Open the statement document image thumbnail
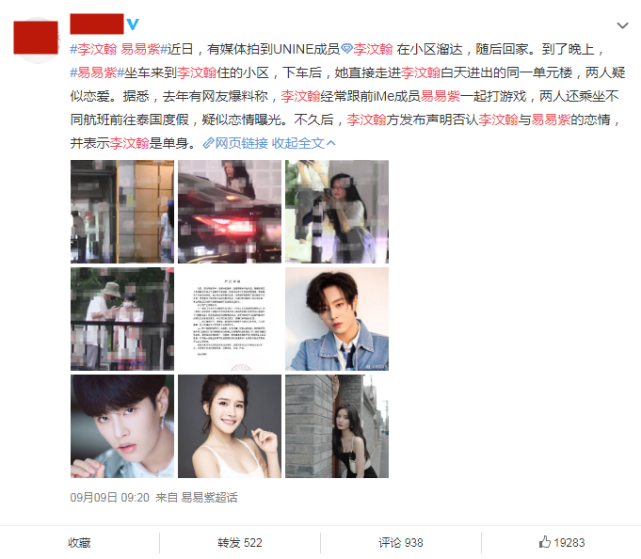Screen dimensions: 641x559 click(229, 319)
